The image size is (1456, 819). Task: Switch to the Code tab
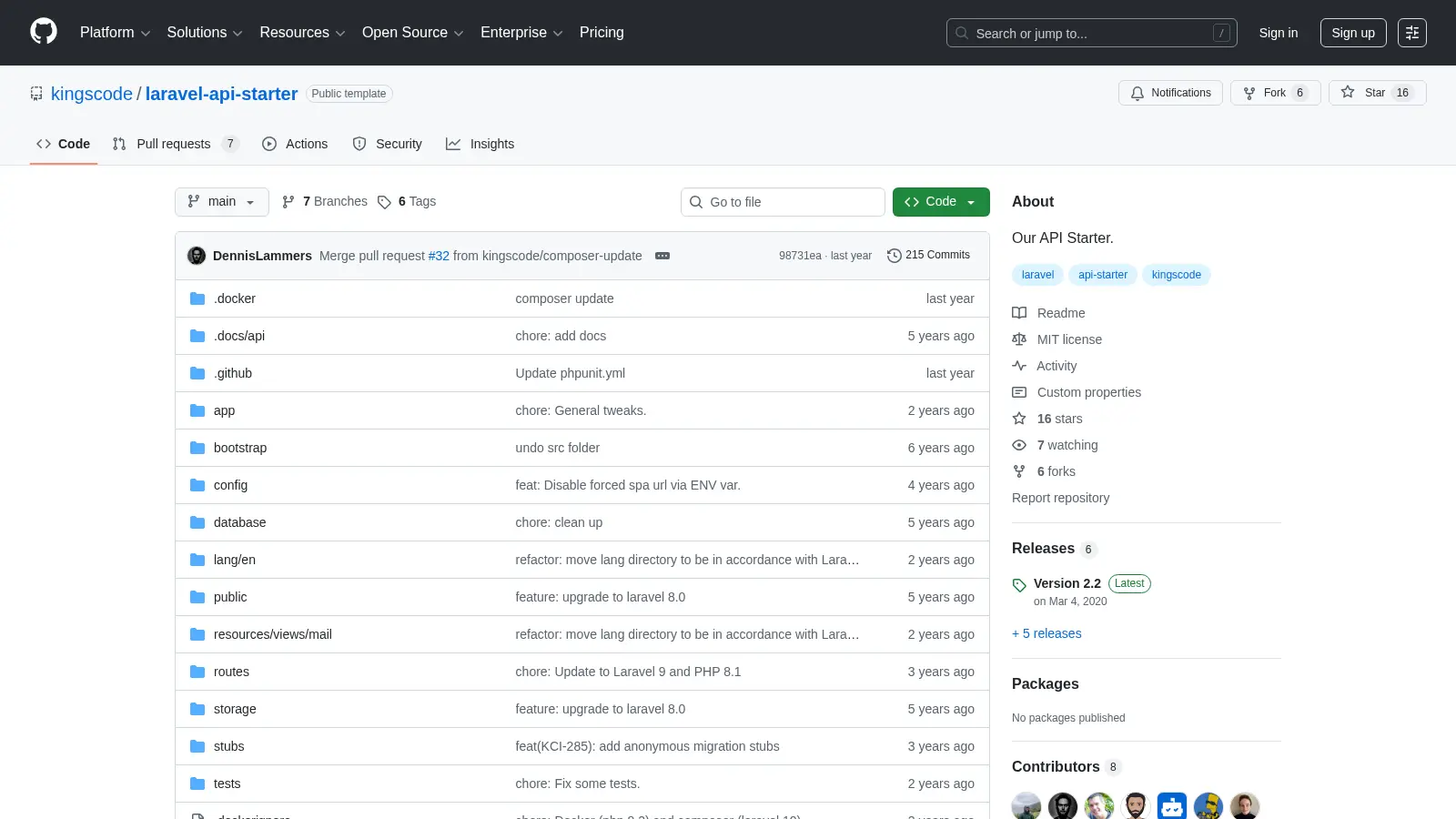click(x=63, y=144)
